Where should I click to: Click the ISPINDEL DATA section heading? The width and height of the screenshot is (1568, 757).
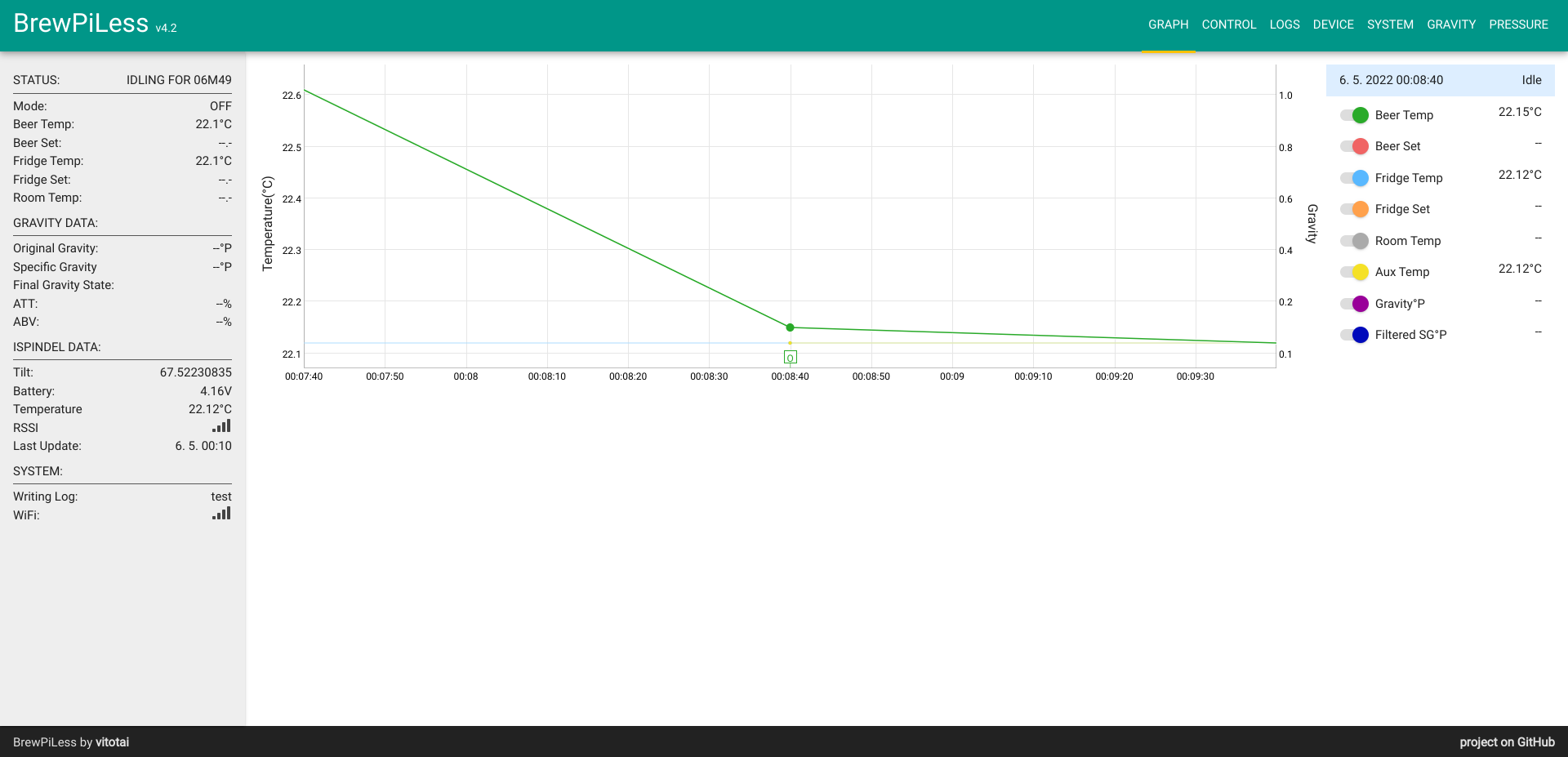(x=57, y=347)
